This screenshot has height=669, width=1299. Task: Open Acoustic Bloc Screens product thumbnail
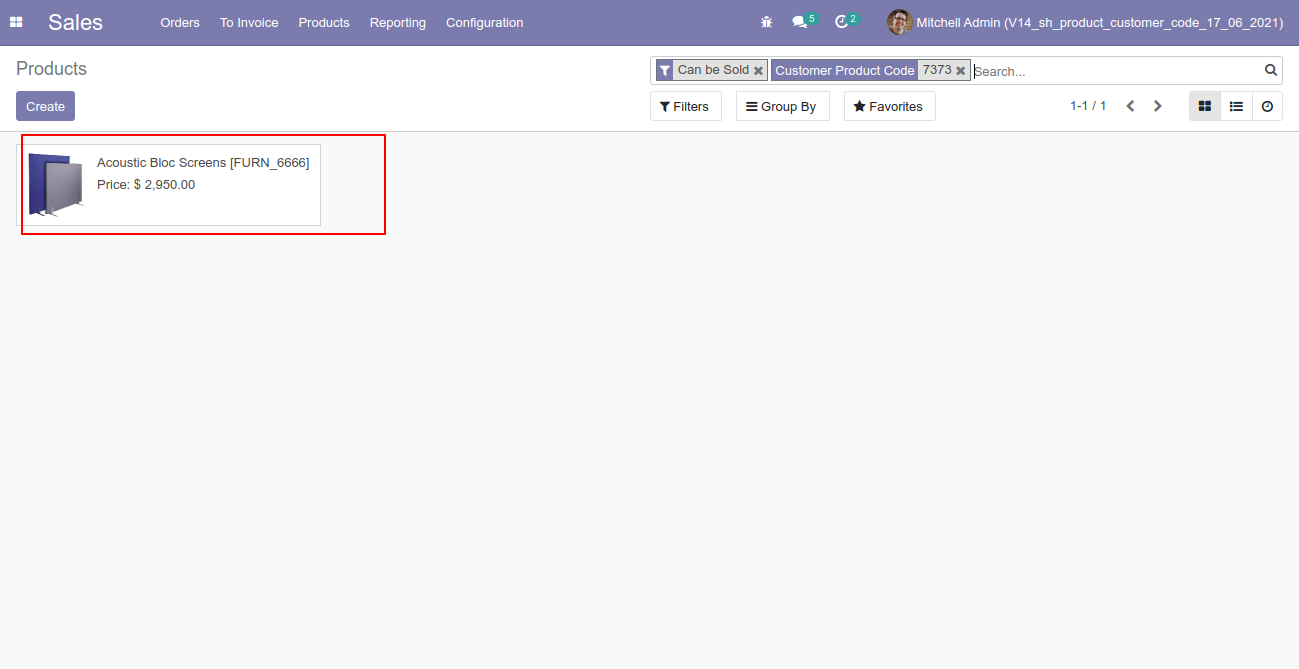coord(56,184)
